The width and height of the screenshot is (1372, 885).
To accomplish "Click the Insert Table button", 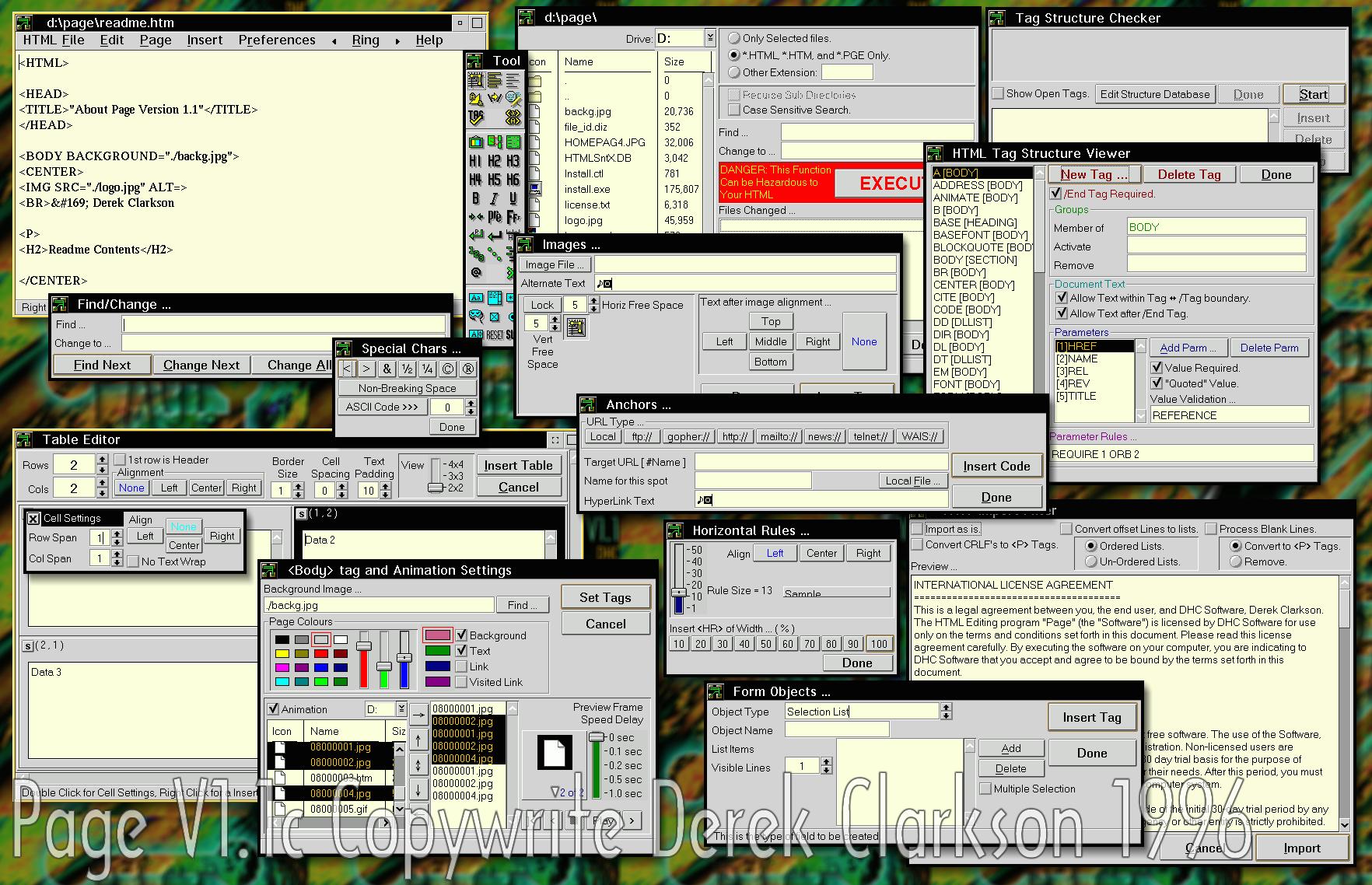I will point(518,465).
